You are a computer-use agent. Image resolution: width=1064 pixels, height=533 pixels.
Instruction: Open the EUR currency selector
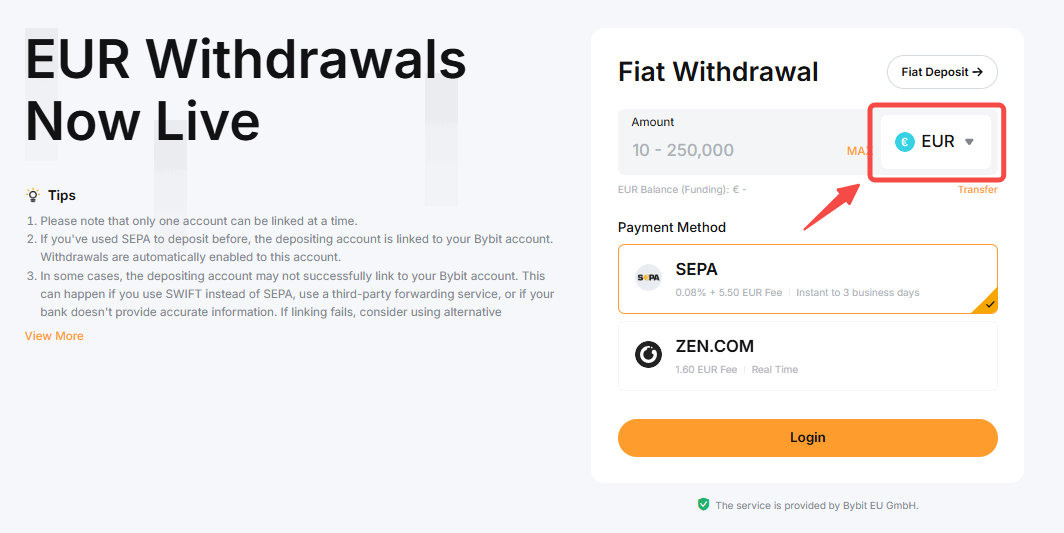point(936,142)
